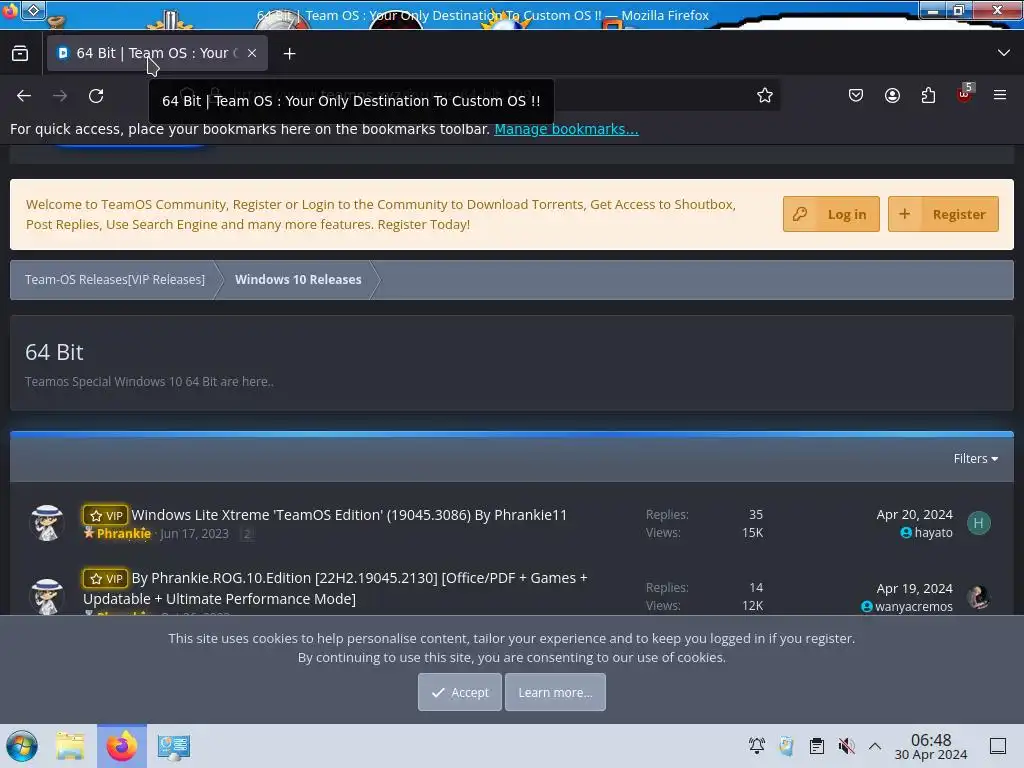Screen dimensions: 1024x768
Task: Open Windows 10 Releases breadcrumb
Action: pos(298,280)
